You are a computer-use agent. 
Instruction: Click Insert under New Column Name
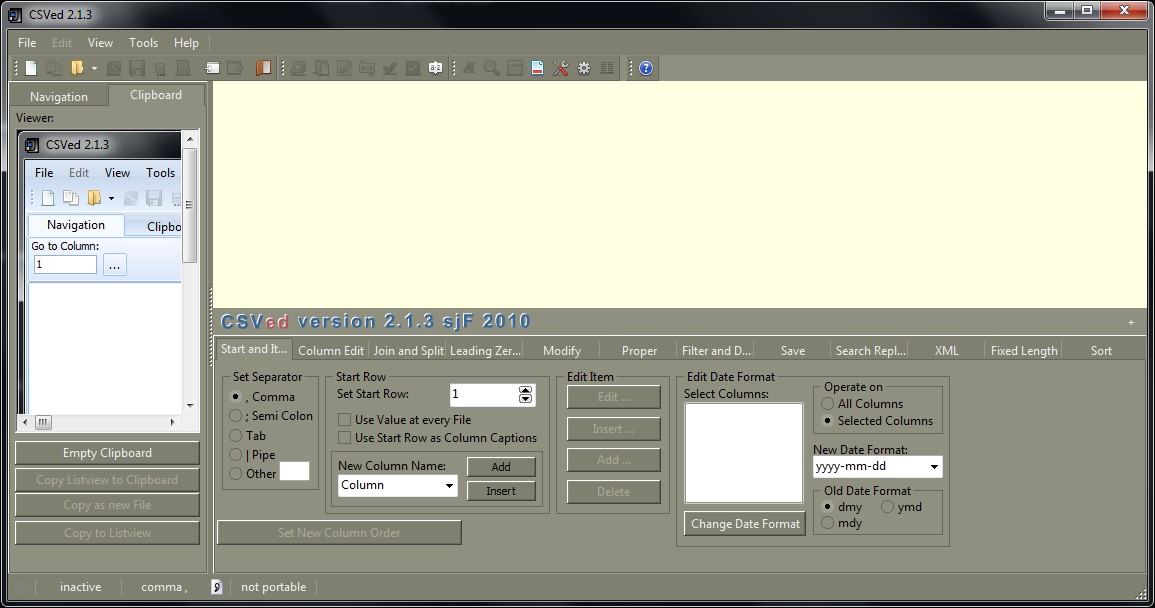[501, 491]
